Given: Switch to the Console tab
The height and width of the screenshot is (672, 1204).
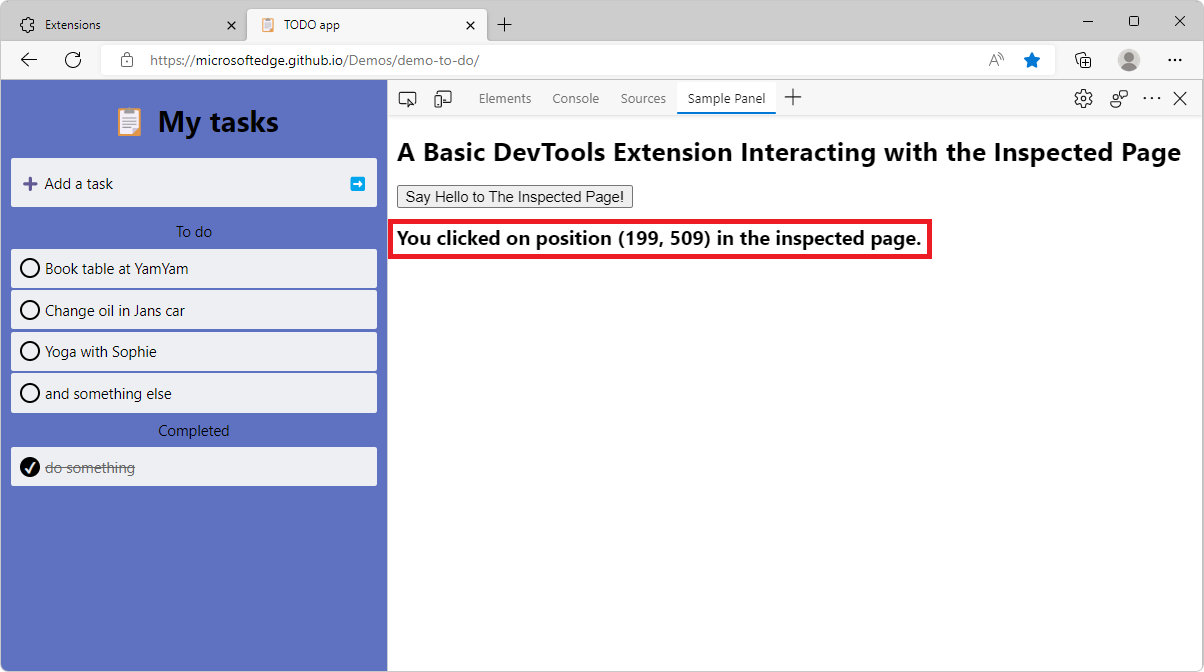Looking at the screenshot, I should (576, 98).
